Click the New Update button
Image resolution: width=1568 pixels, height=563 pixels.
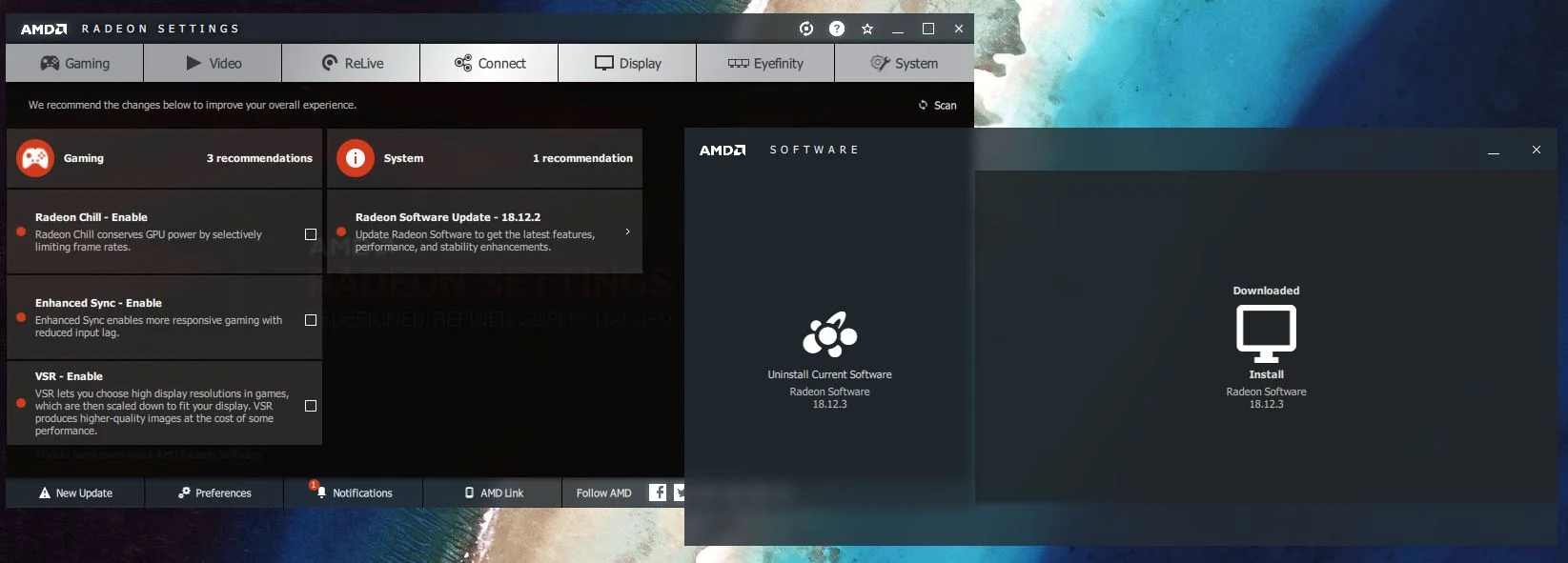pyautogui.click(x=75, y=493)
